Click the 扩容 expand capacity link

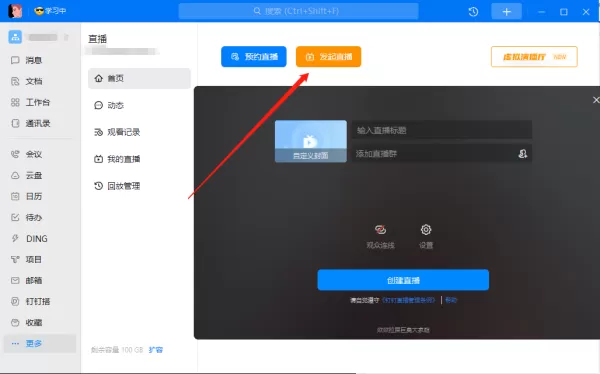(156, 350)
